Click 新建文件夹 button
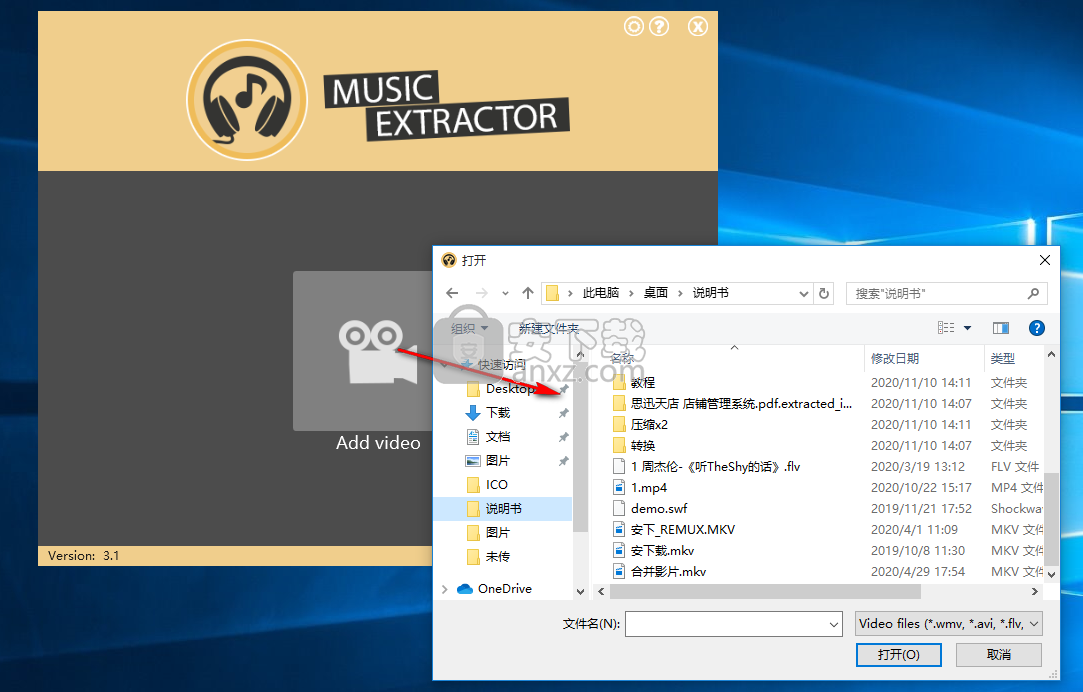The width and height of the screenshot is (1083, 692). coord(548,328)
